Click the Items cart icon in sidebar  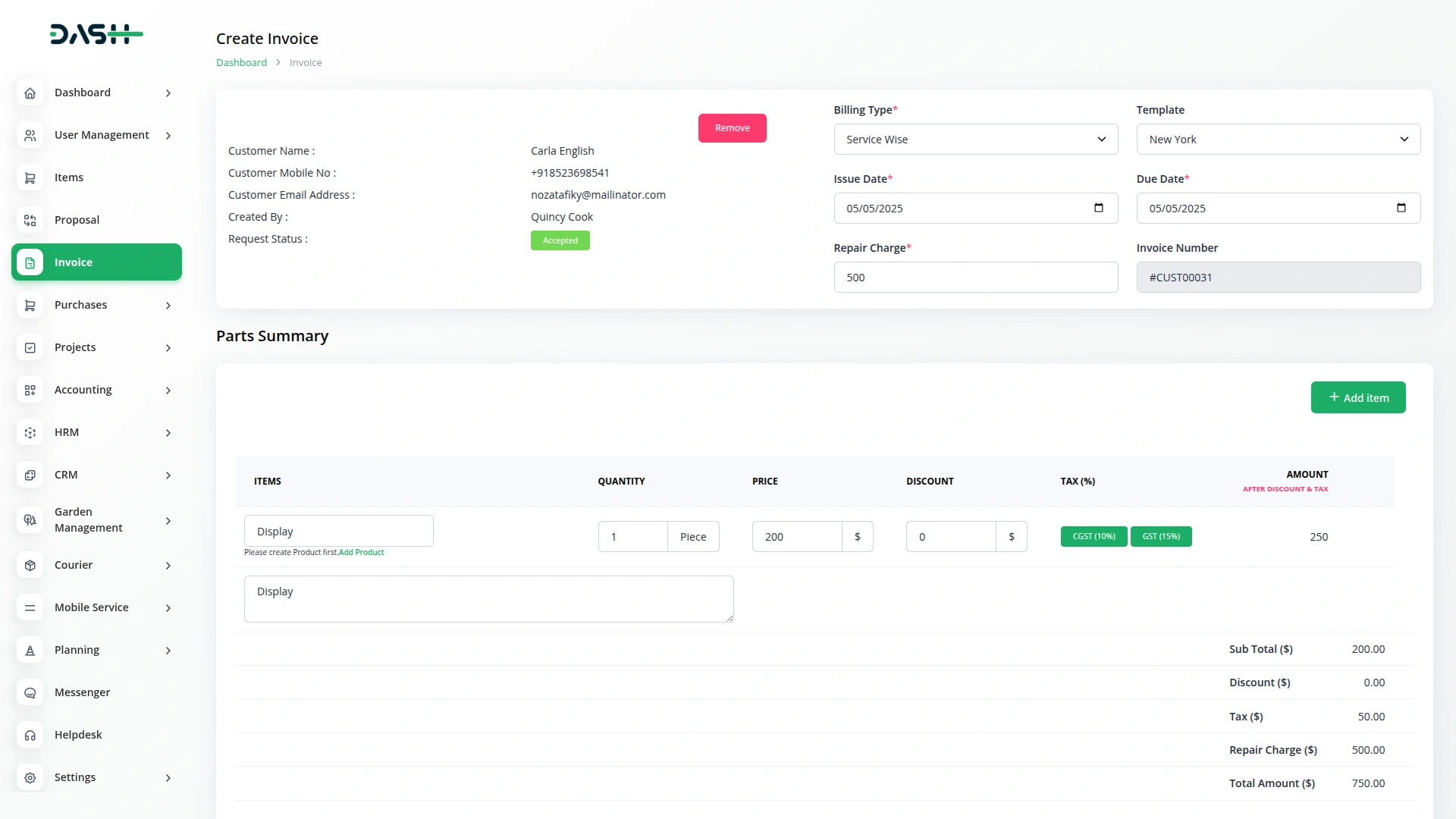coord(30,177)
